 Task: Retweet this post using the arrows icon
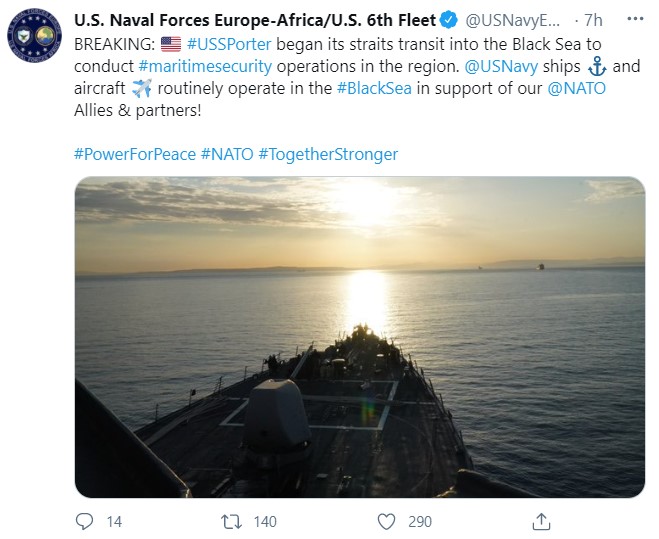tap(232, 521)
